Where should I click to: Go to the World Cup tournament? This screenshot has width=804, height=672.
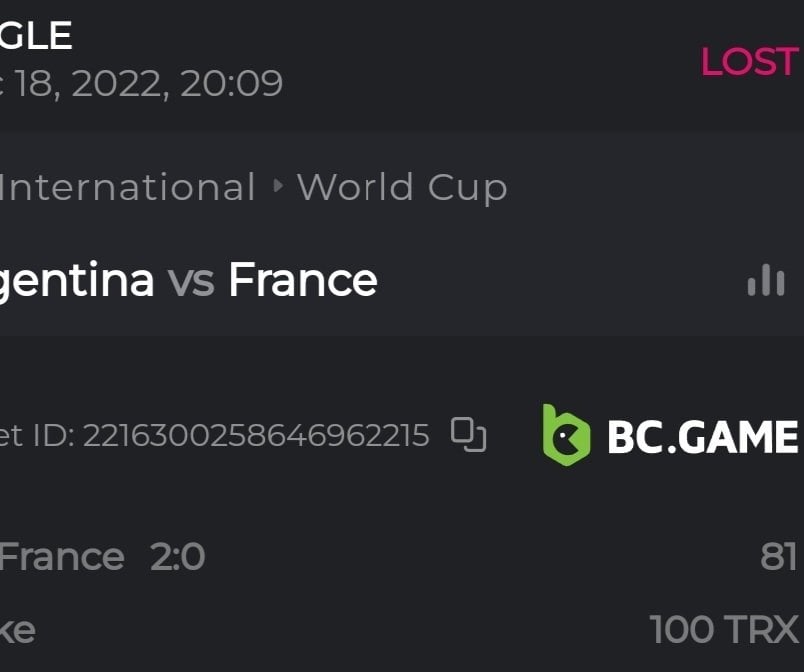[x=402, y=187]
